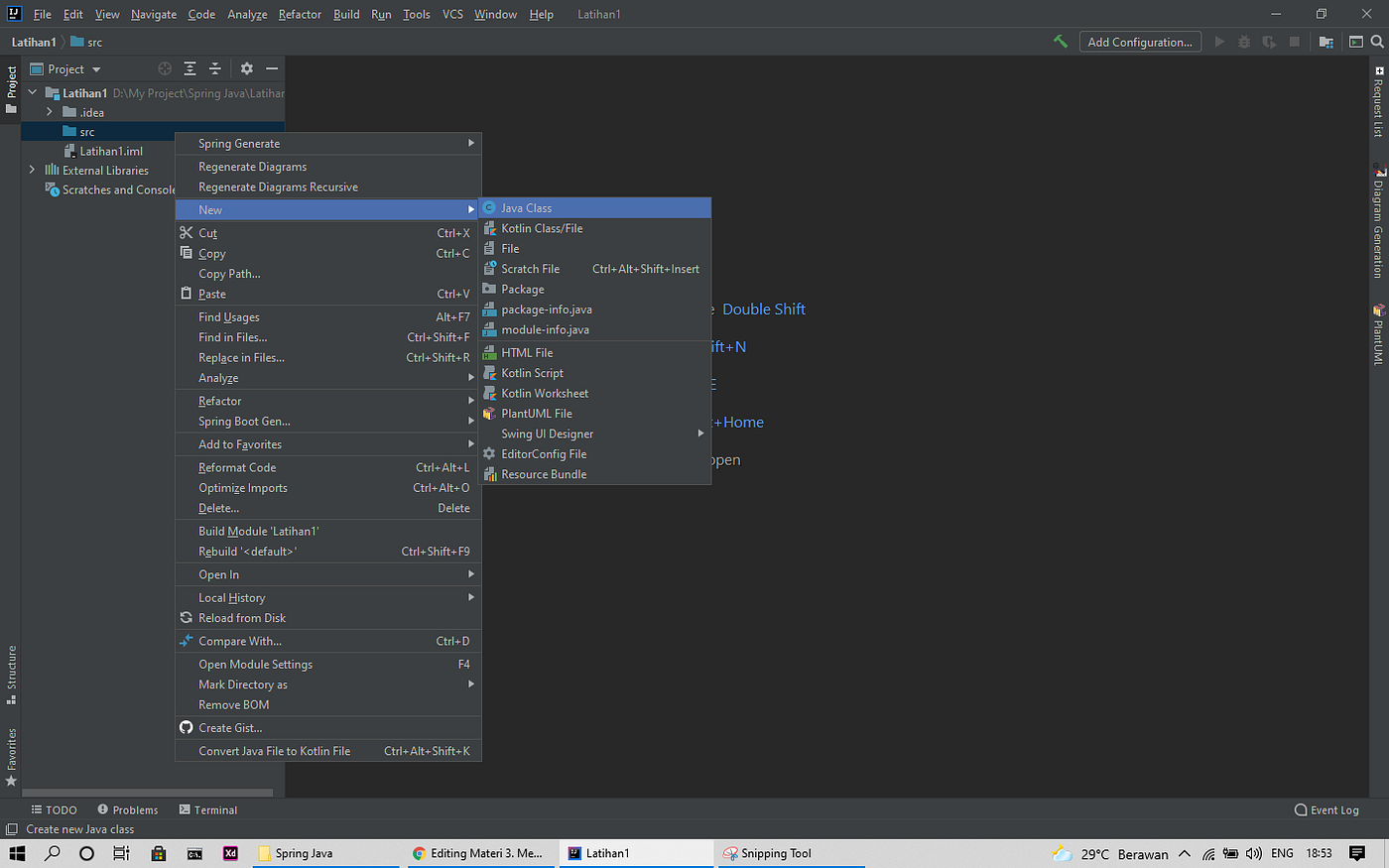The image size is (1389, 868).
Task: Open Windows notification center icon
Action: [1357, 853]
